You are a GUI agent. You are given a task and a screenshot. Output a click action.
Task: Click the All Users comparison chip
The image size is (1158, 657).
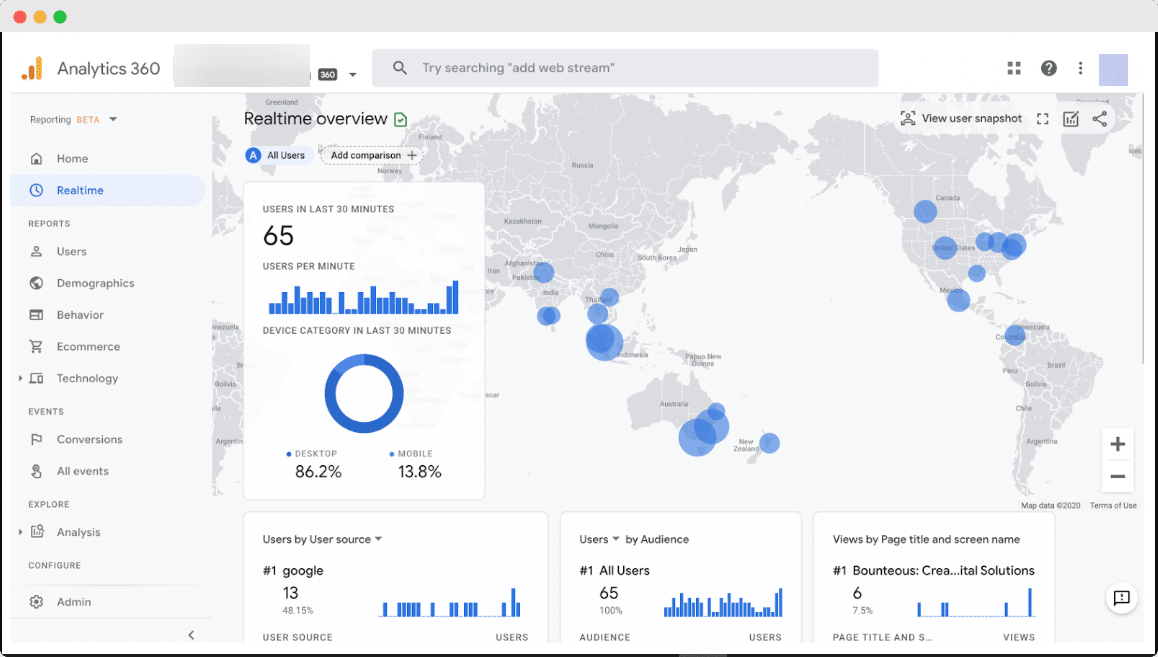(x=277, y=155)
